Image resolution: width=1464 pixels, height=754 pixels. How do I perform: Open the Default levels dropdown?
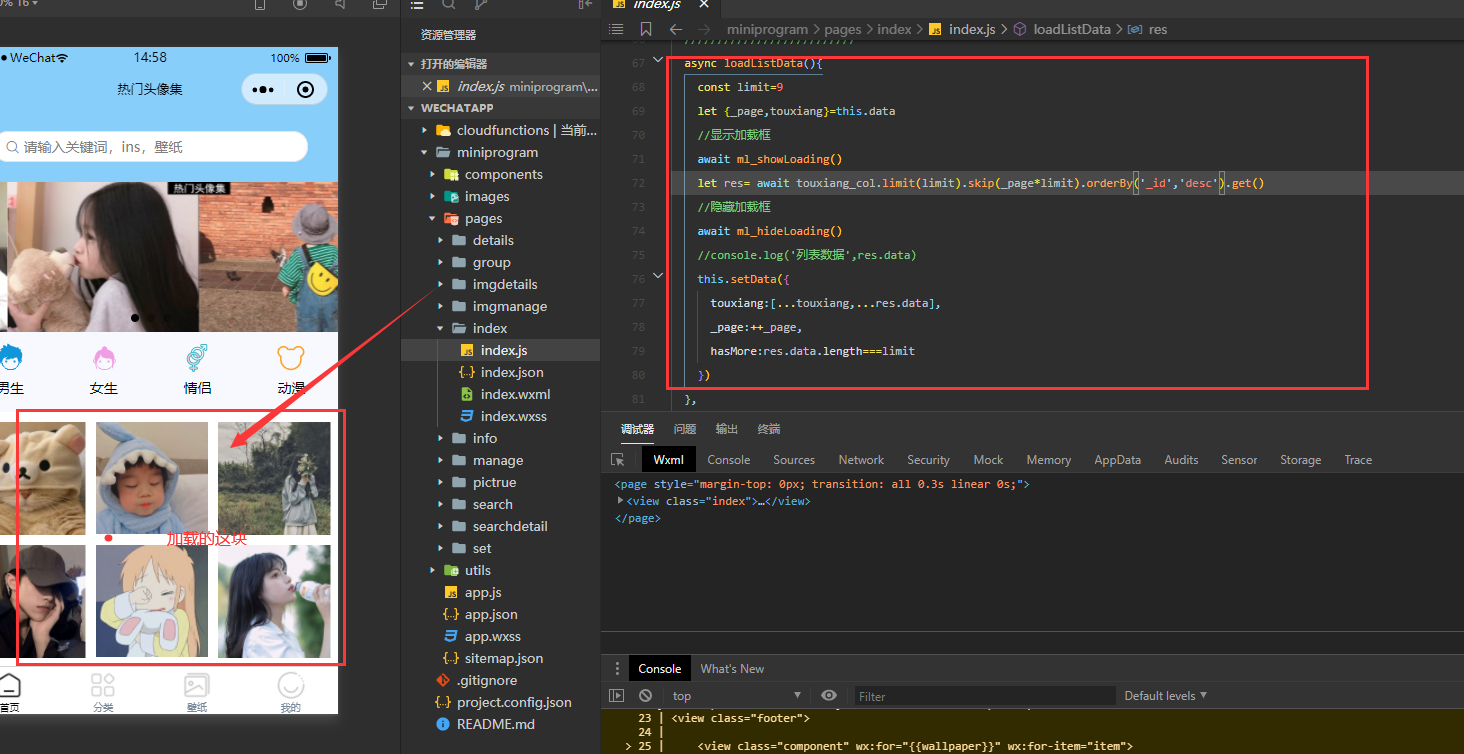[1165, 695]
